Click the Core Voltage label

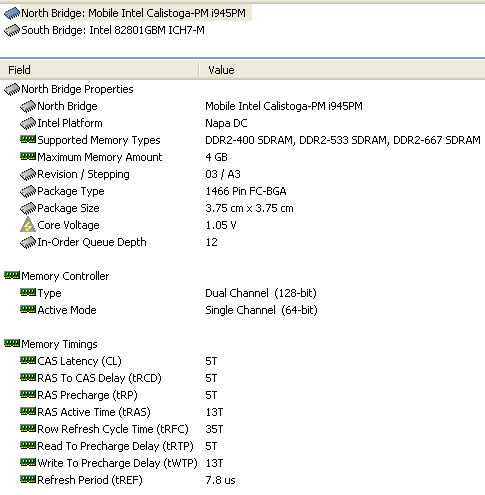coord(68,225)
